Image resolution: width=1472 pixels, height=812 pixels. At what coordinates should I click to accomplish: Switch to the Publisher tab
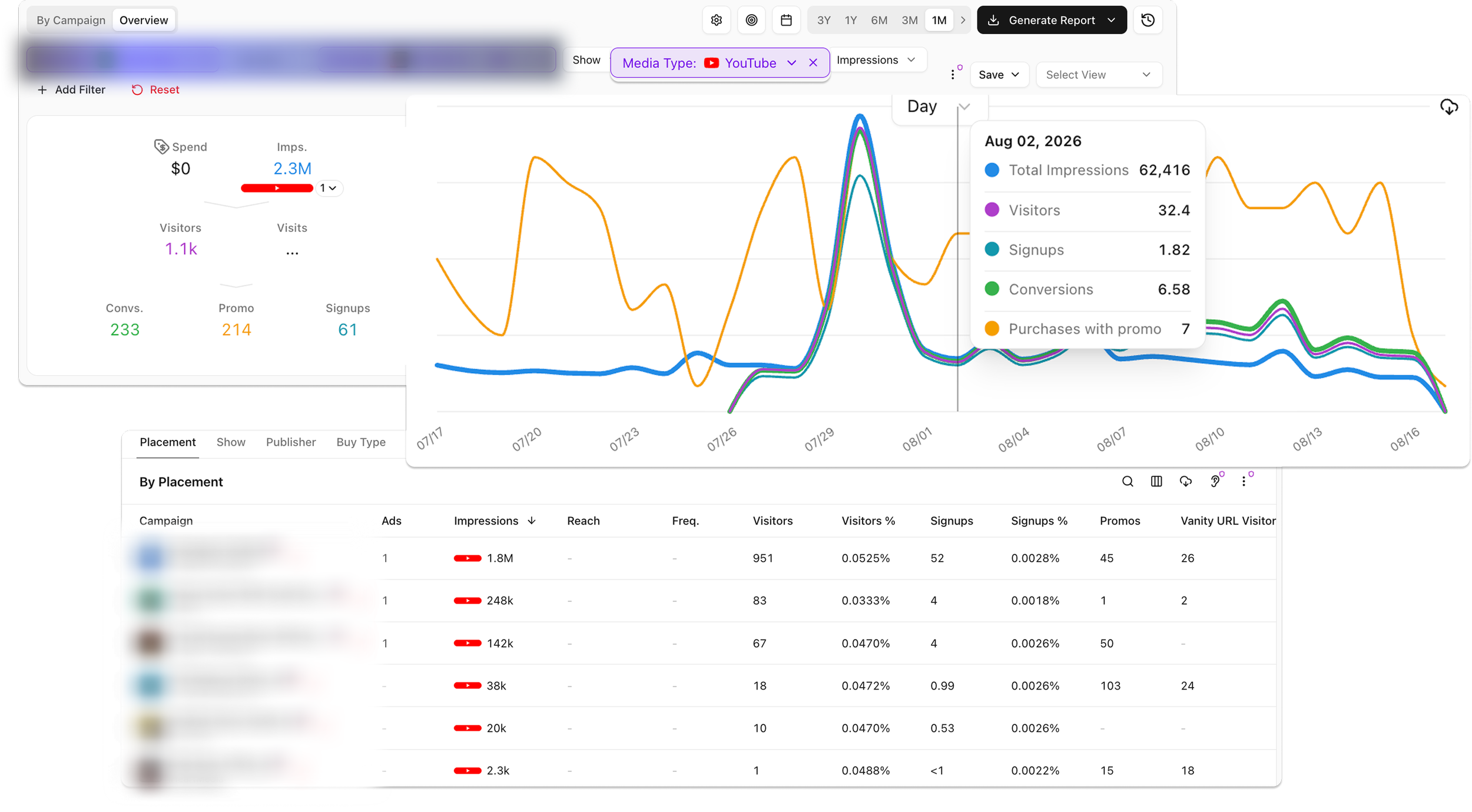tap(291, 442)
